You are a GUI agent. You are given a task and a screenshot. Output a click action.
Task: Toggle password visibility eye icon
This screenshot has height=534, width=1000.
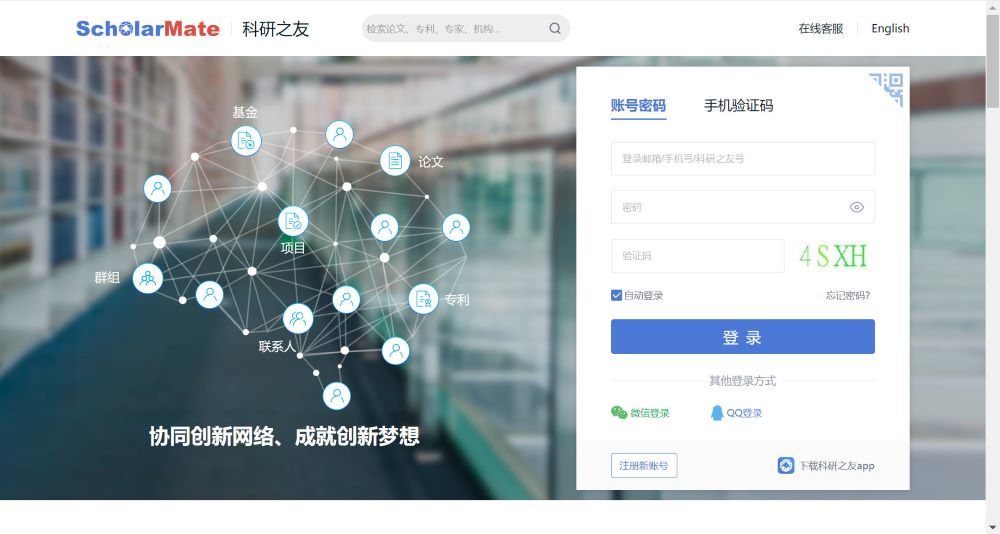856,207
